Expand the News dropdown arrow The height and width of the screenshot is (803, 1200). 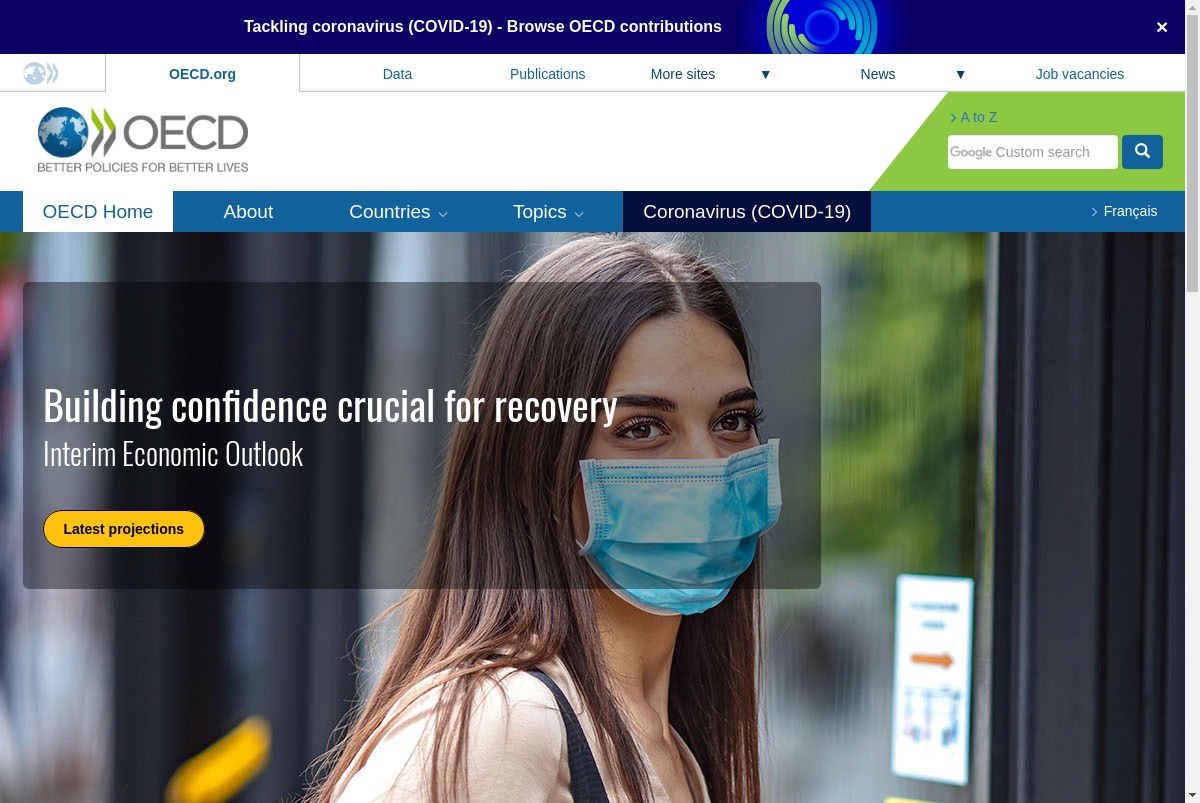[960, 74]
